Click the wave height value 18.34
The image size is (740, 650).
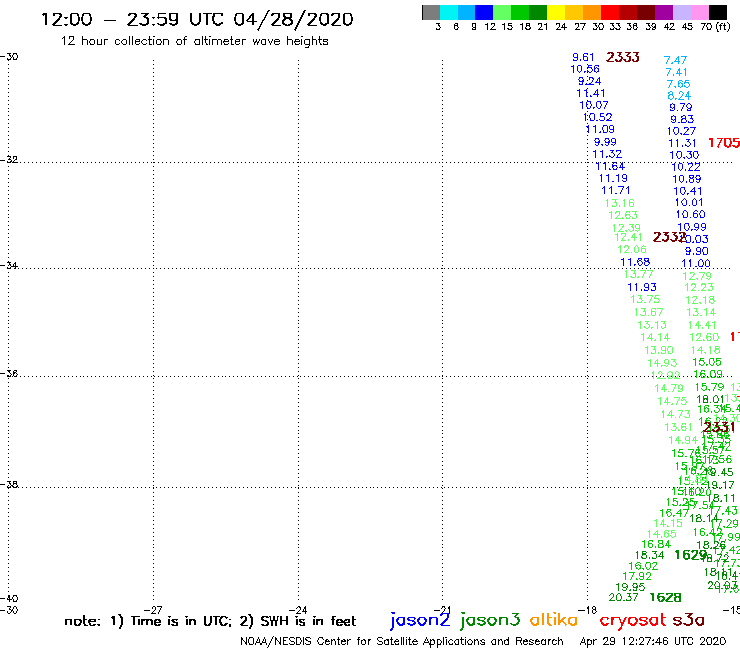(649, 555)
